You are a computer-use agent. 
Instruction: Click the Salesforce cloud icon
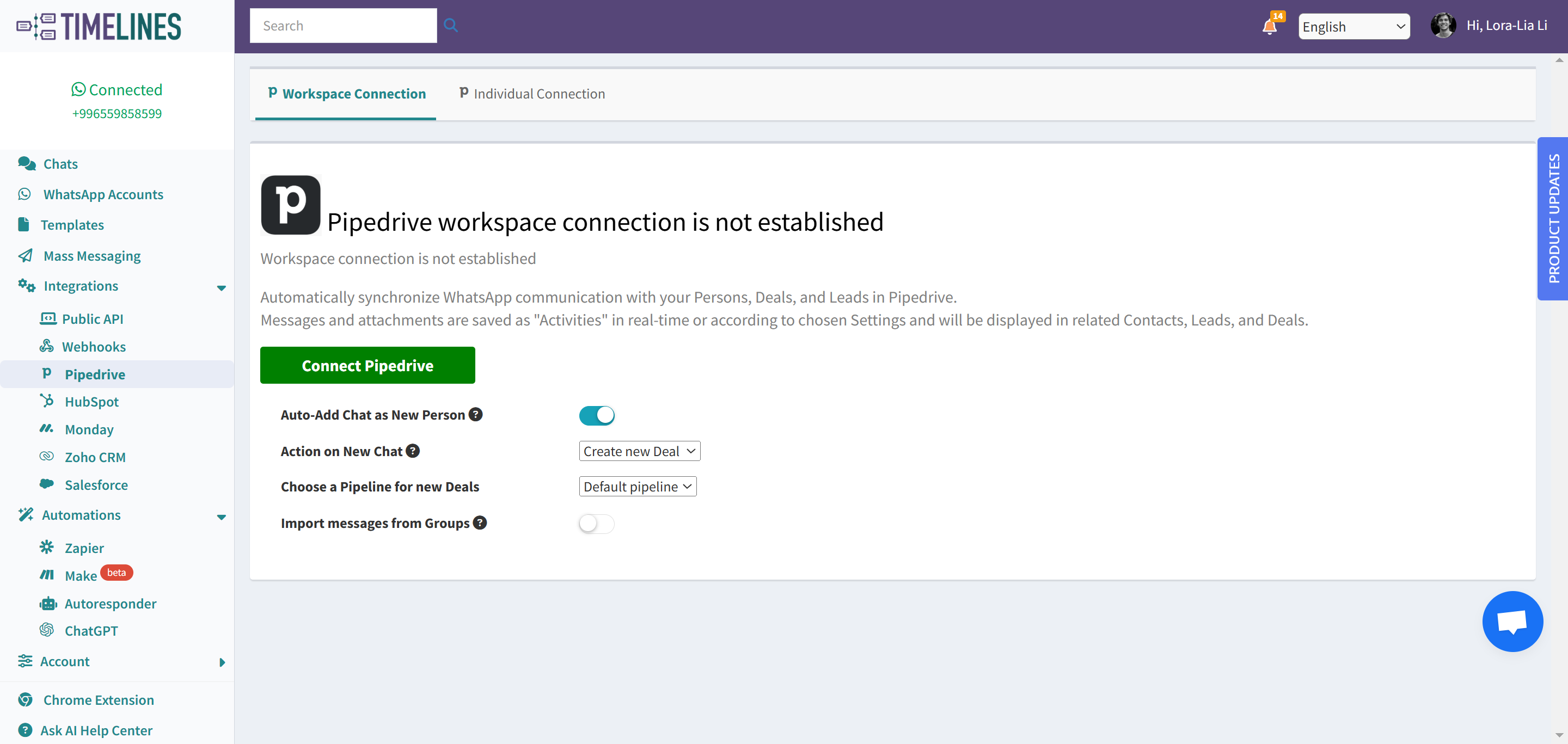point(47,484)
